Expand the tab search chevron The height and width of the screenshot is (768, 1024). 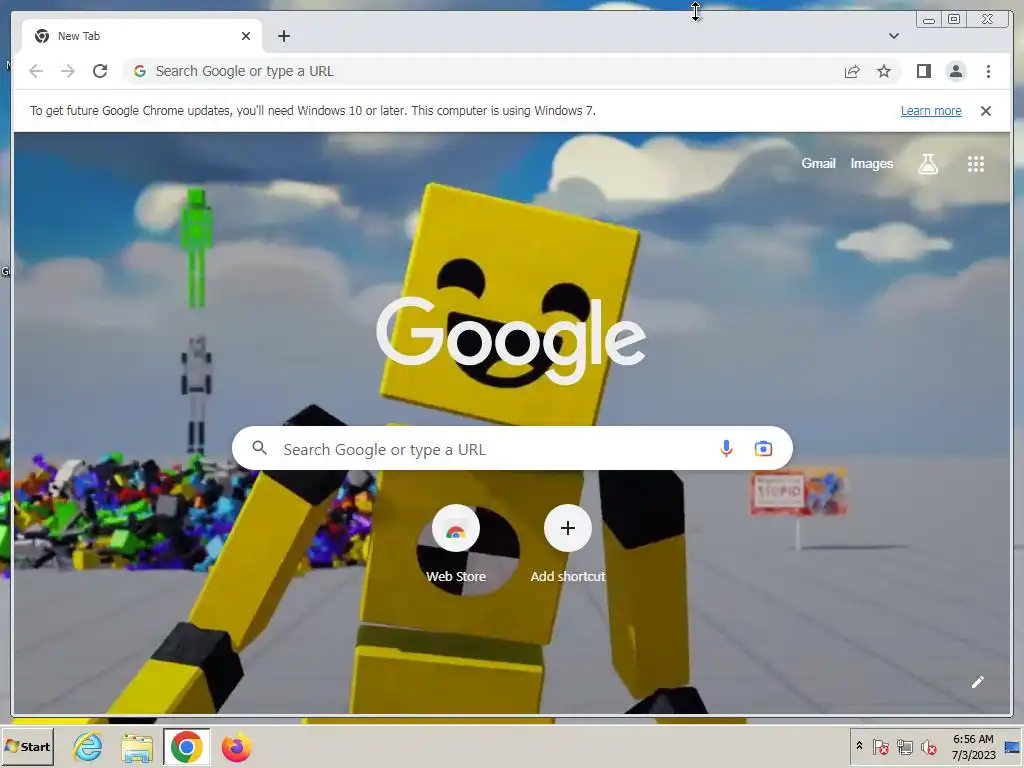coord(894,36)
